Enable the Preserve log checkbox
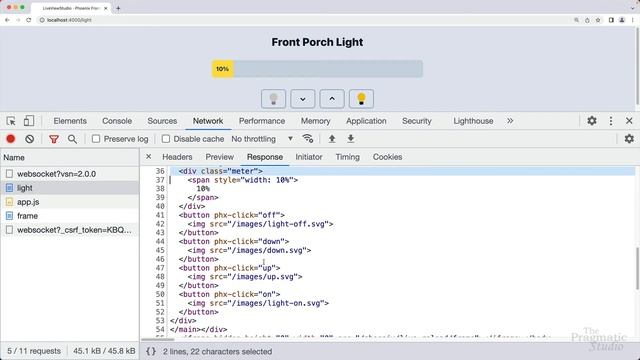Image resolution: width=640 pixels, height=360 pixels. coord(96,139)
